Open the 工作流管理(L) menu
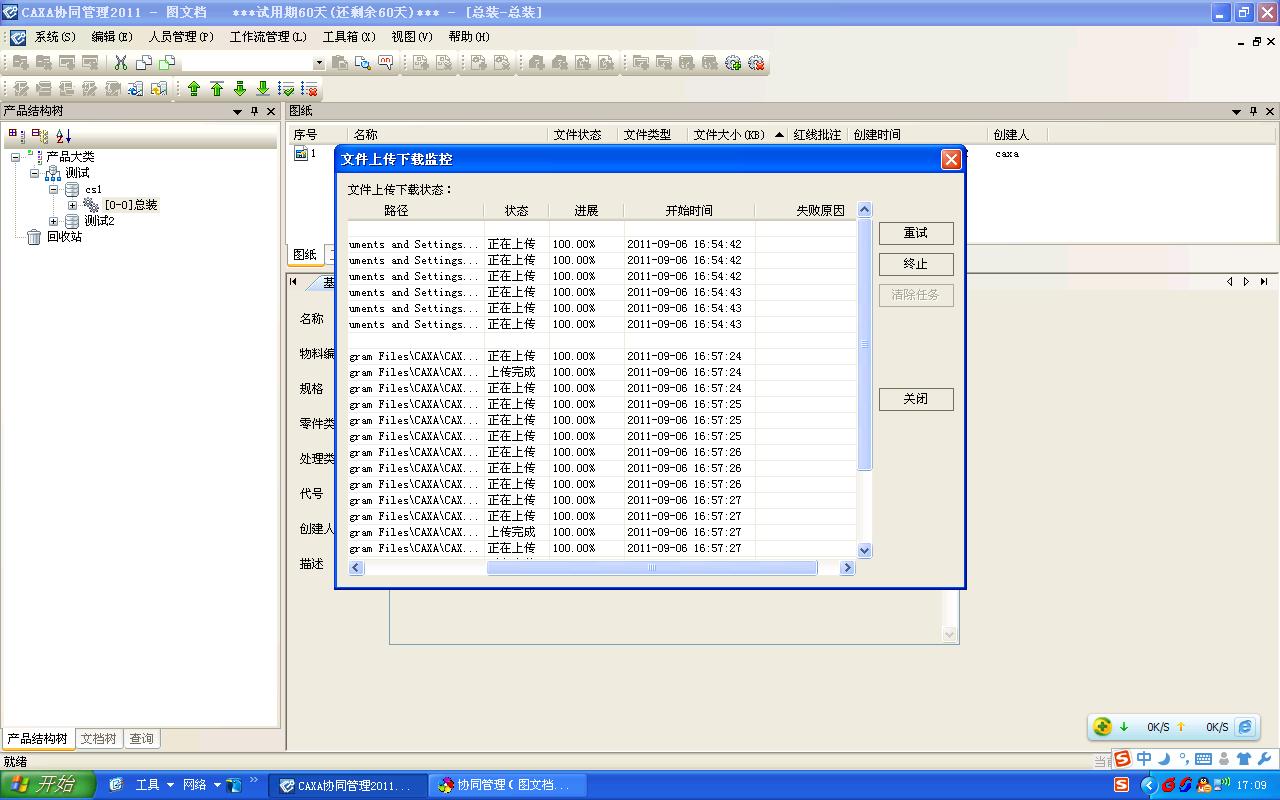 268,37
